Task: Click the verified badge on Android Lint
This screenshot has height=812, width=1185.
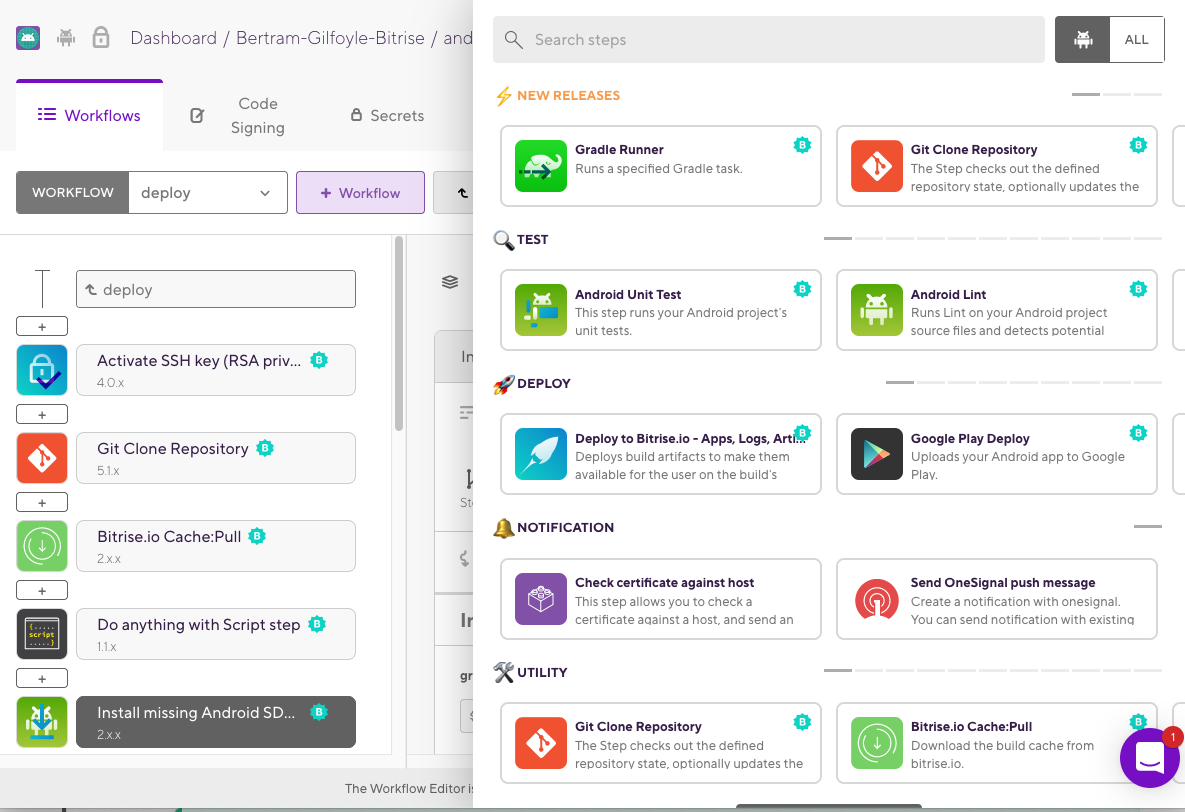Action: (1138, 289)
